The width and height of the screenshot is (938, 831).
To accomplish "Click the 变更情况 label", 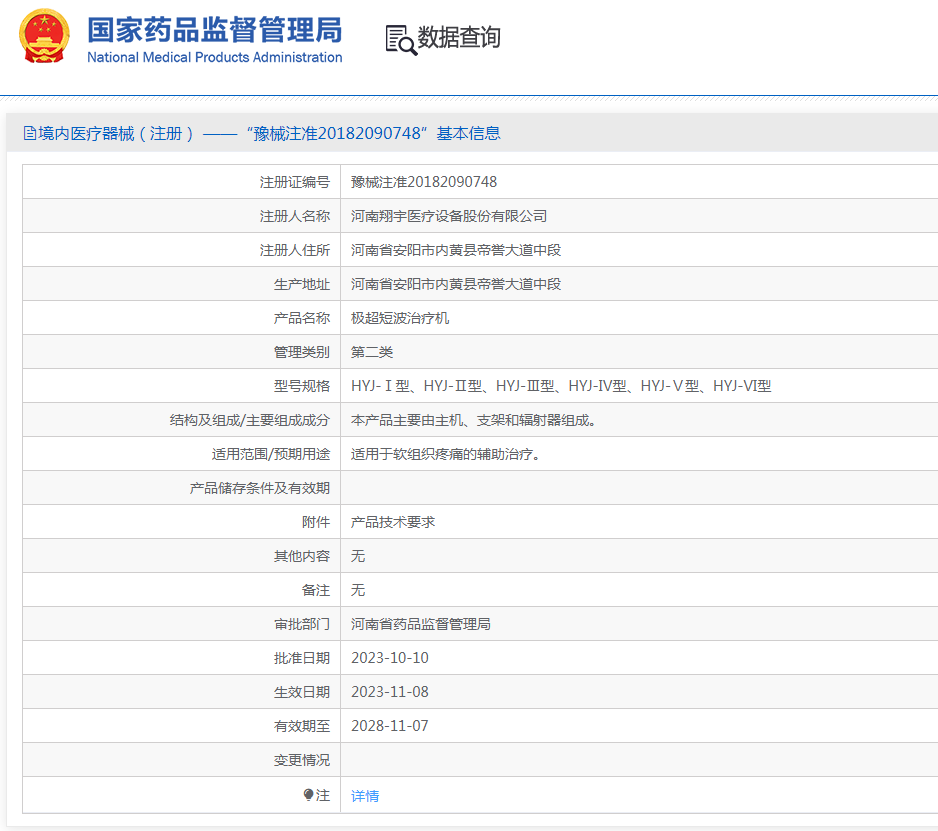I will click(x=302, y=760).
